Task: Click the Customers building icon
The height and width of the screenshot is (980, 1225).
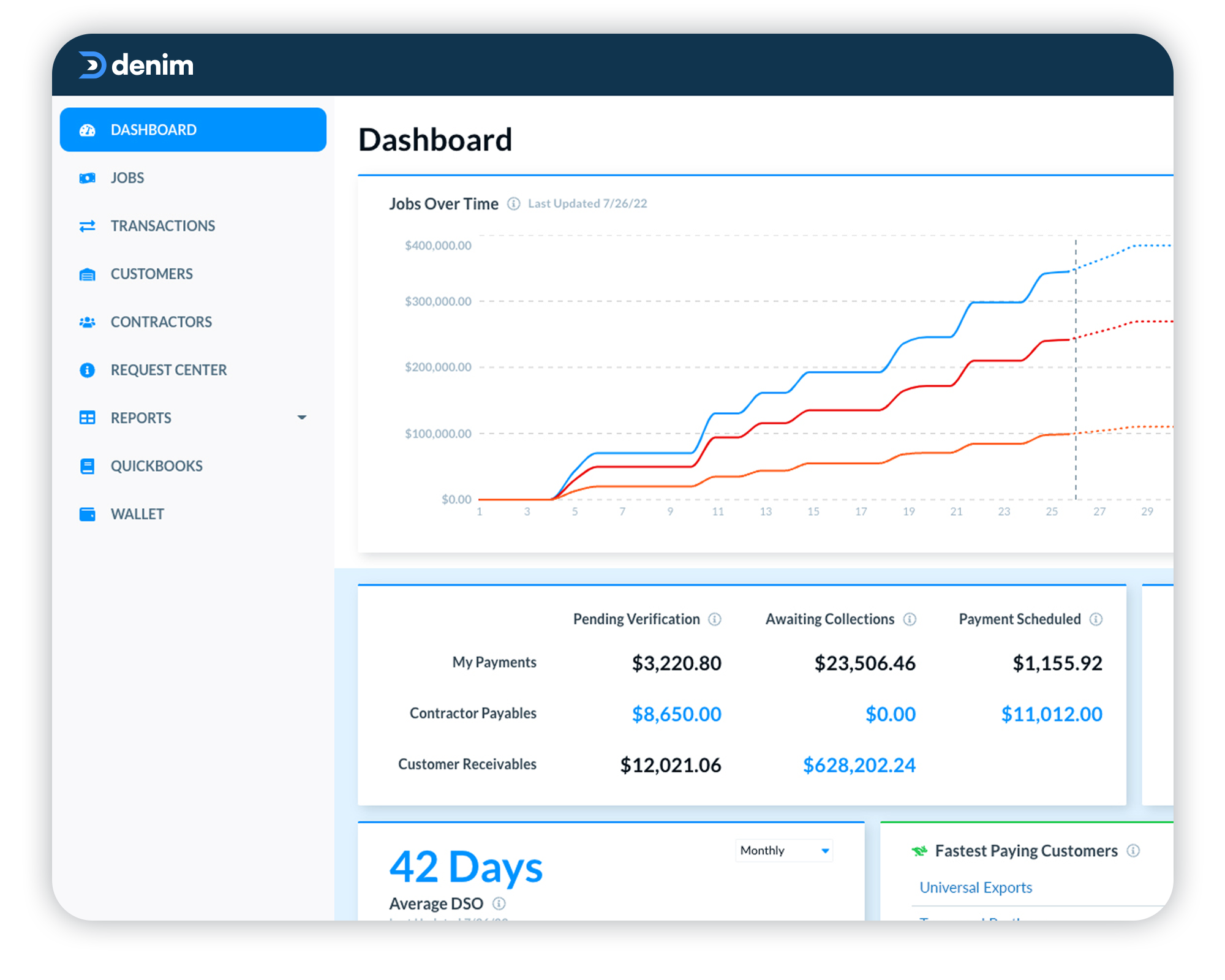Action: [88, 274]
